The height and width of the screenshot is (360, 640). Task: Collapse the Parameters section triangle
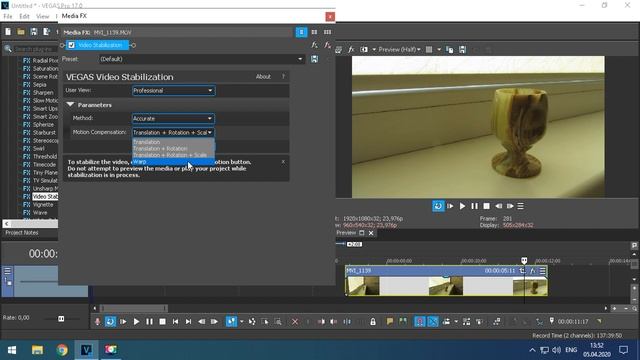[x=70, y=105]
